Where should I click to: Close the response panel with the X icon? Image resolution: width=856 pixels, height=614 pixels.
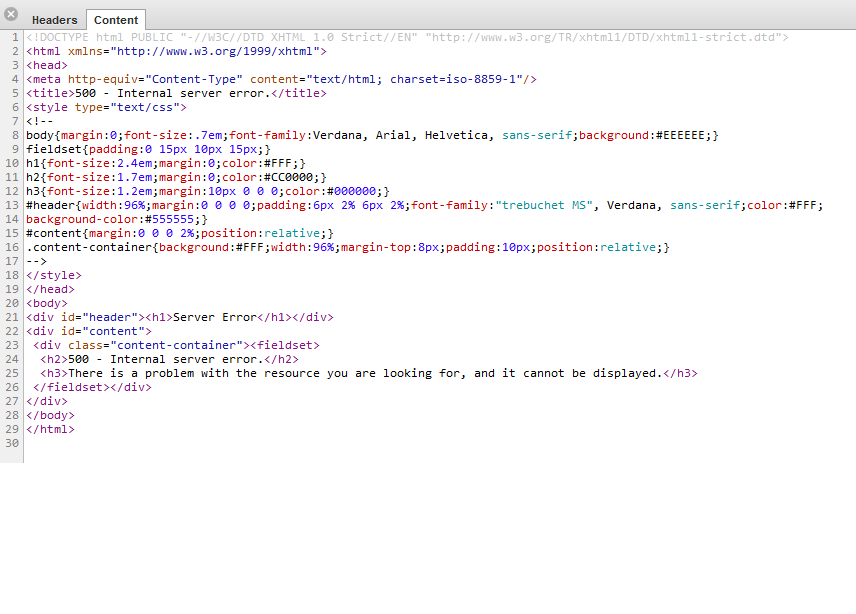click(10, 14)
